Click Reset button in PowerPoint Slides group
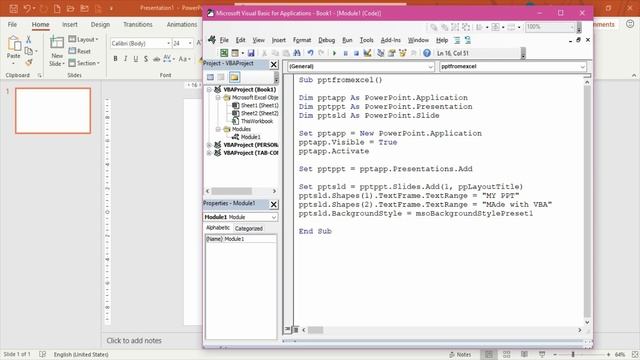Viewport: 640px width, 360px height. click(x=80, y=51)
